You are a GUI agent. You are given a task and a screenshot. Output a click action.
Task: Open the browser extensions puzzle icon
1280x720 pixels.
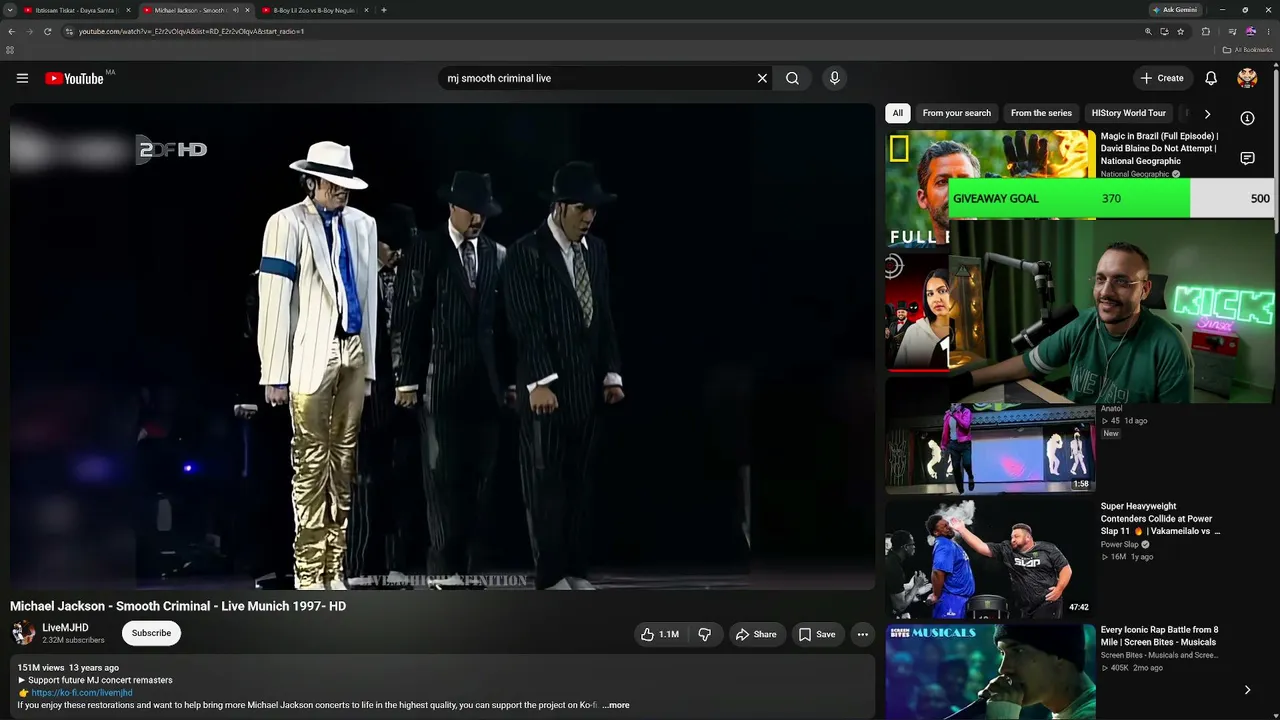coord(1205,31)
